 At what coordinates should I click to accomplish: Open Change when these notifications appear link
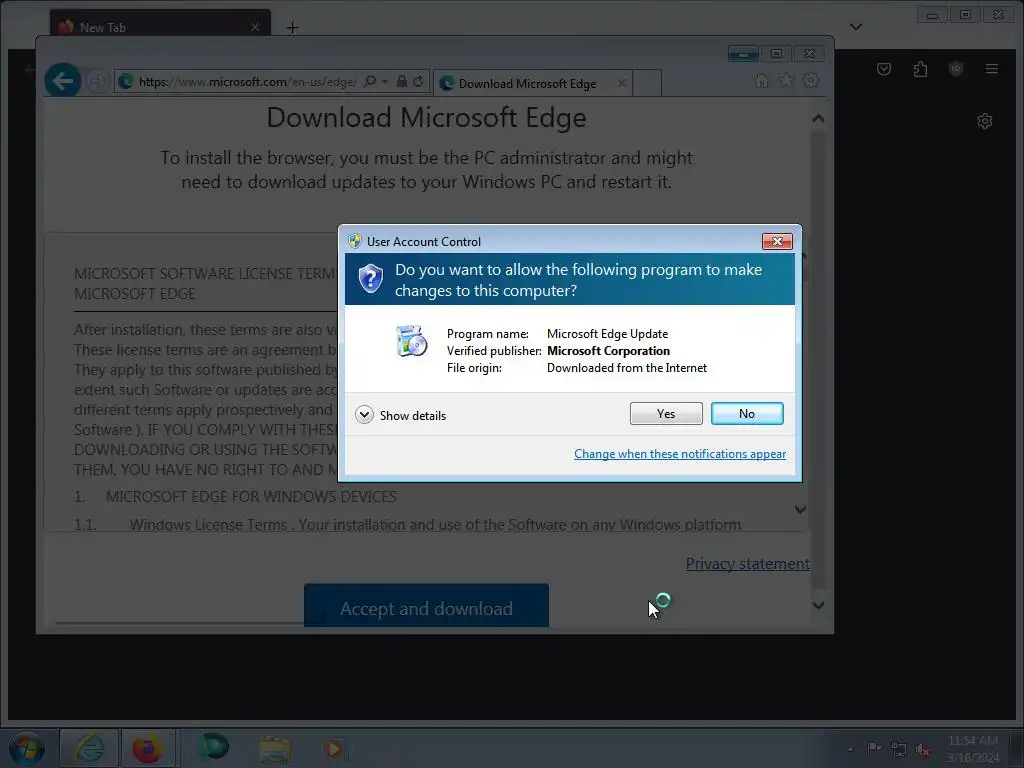(680, 454)
